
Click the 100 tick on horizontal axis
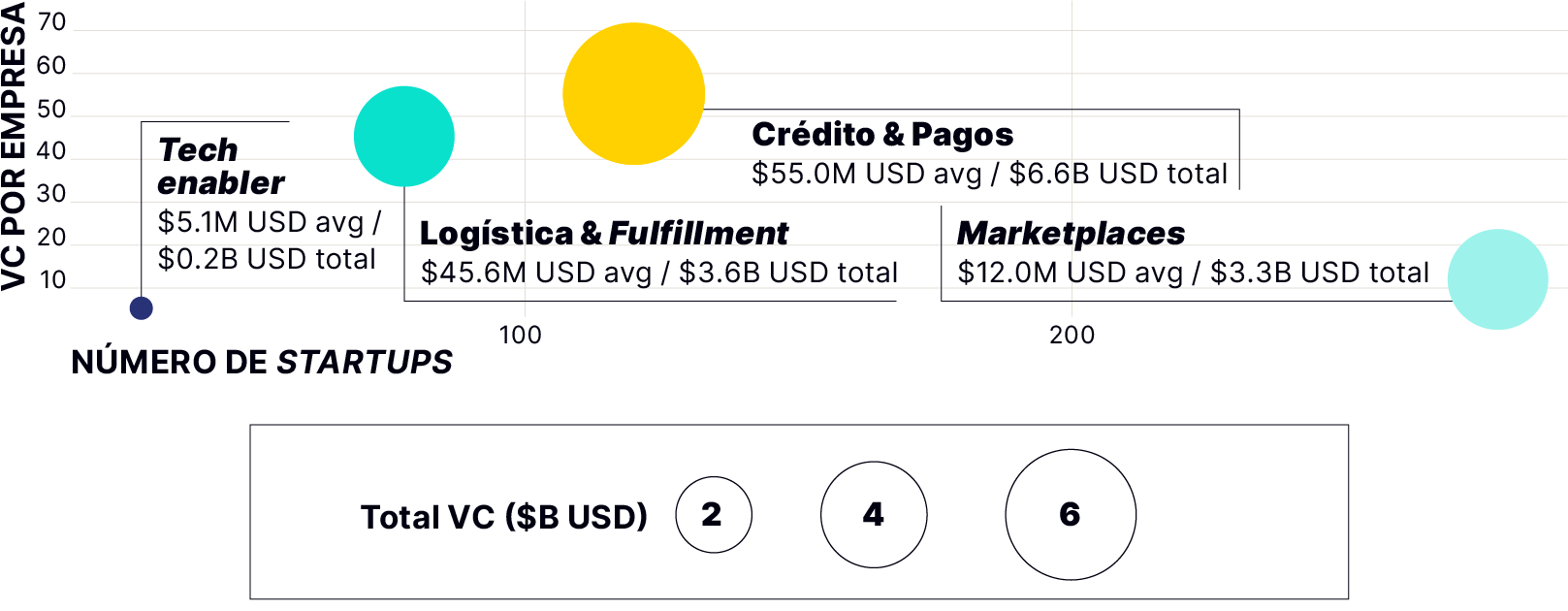pyautogui.click(x=520, y=336)
